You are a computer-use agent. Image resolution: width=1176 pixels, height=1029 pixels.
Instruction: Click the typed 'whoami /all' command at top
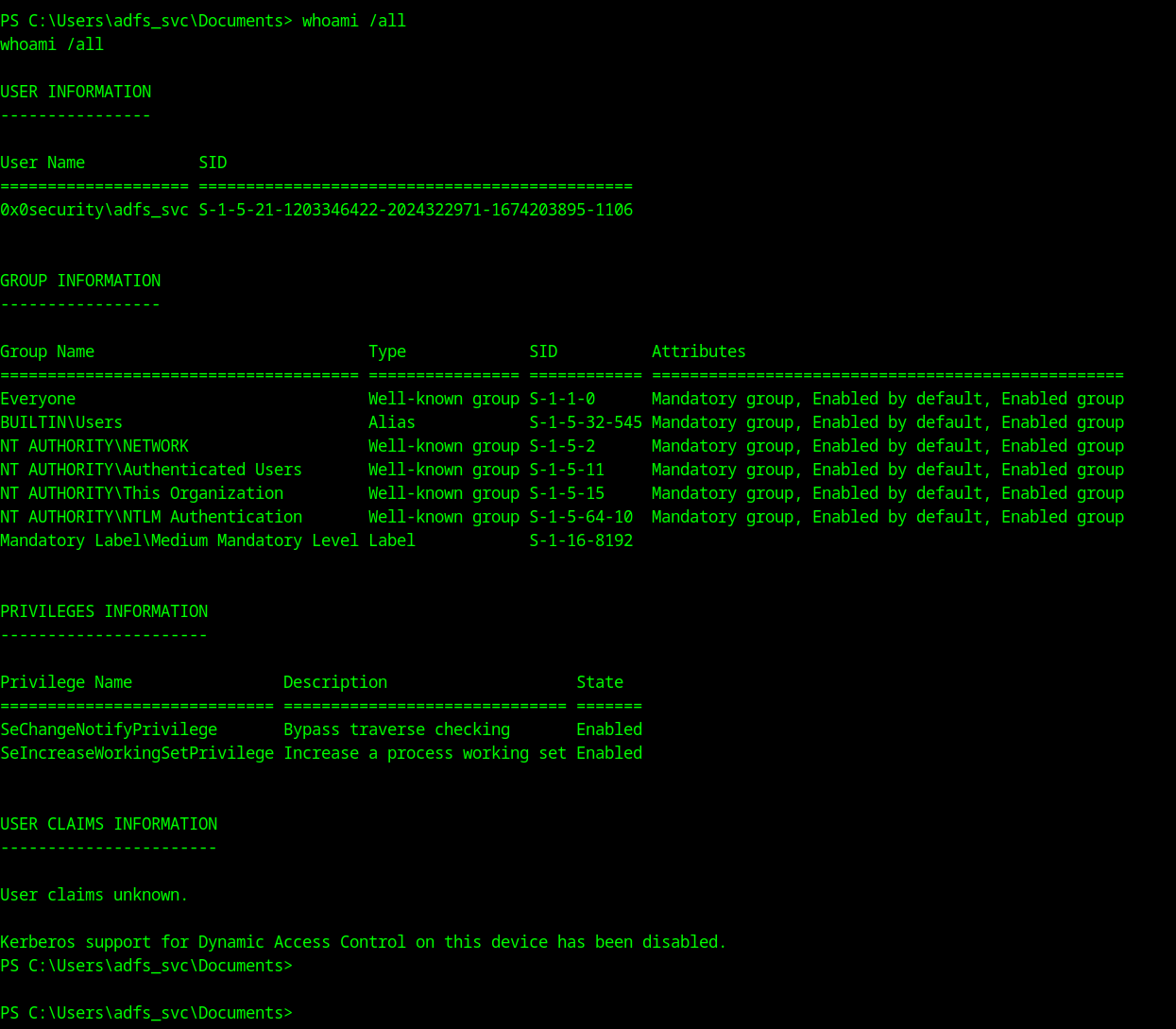(353, 21)
